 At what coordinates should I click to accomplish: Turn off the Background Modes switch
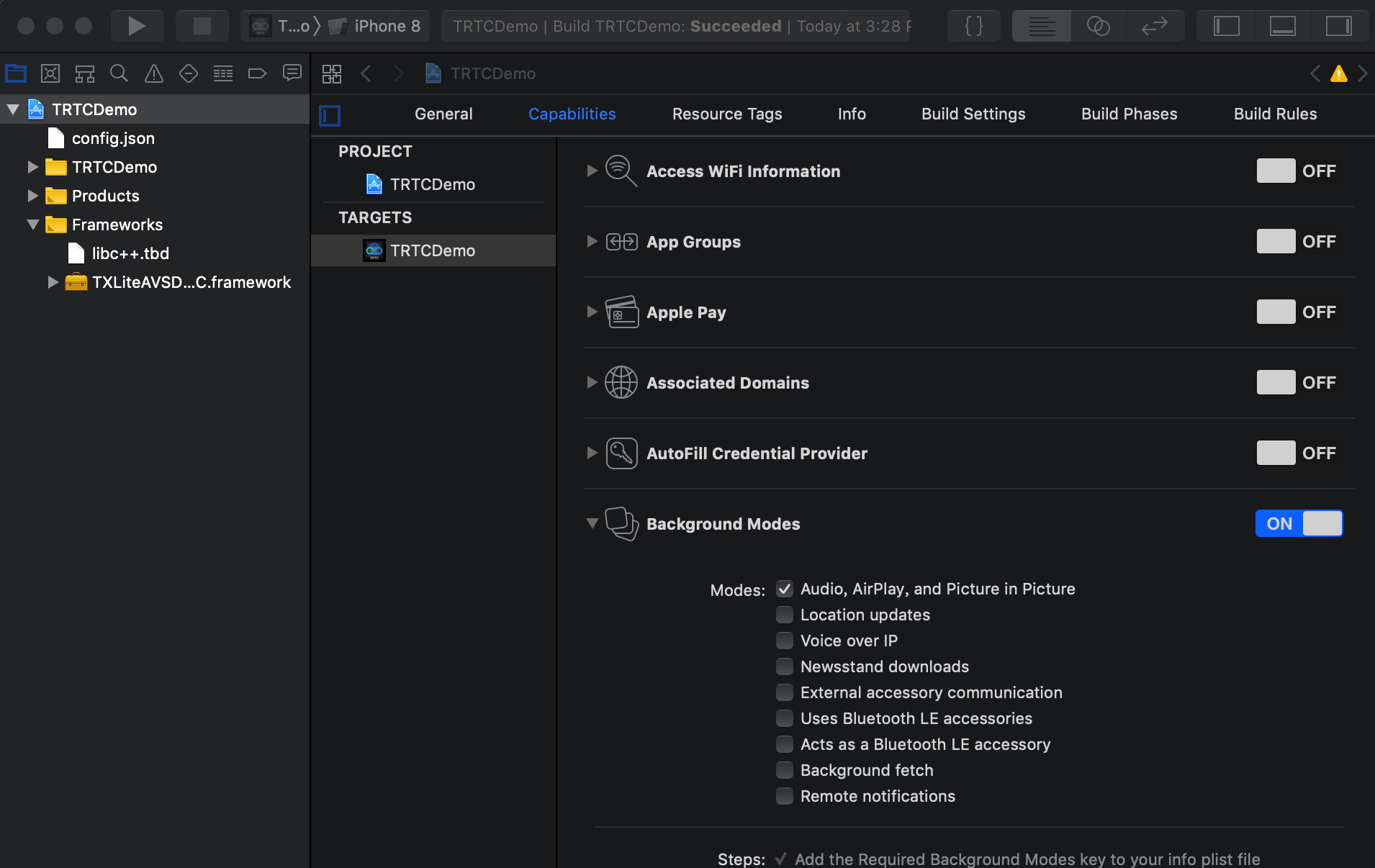(1299, 523)
